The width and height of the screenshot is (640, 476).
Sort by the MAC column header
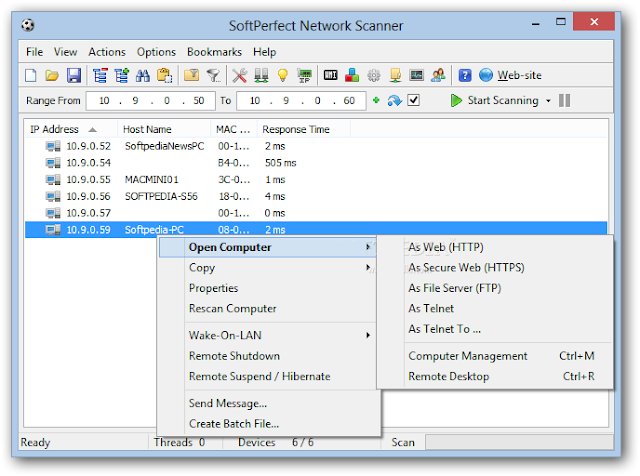click(x=234, y=129)
